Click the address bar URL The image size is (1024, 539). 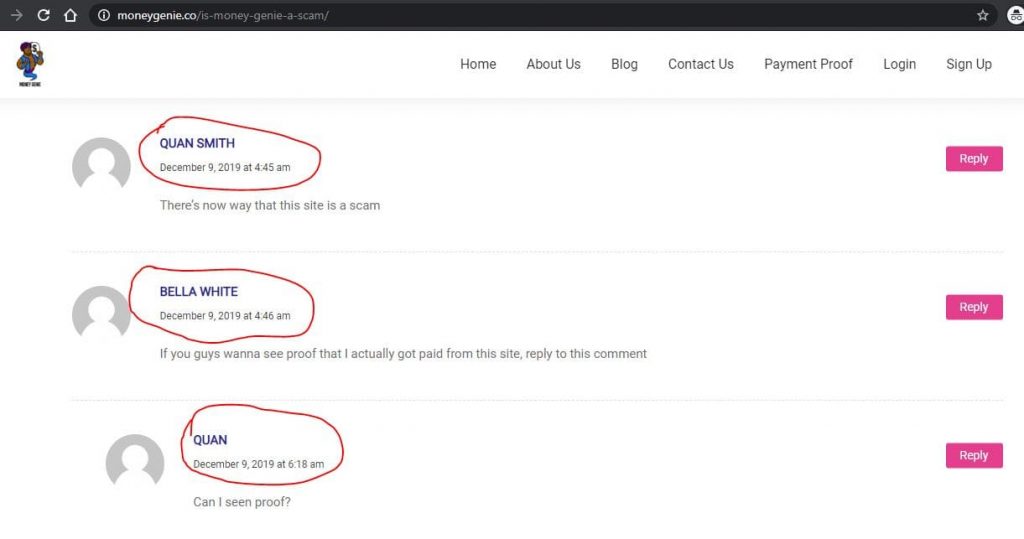point(223,15)
